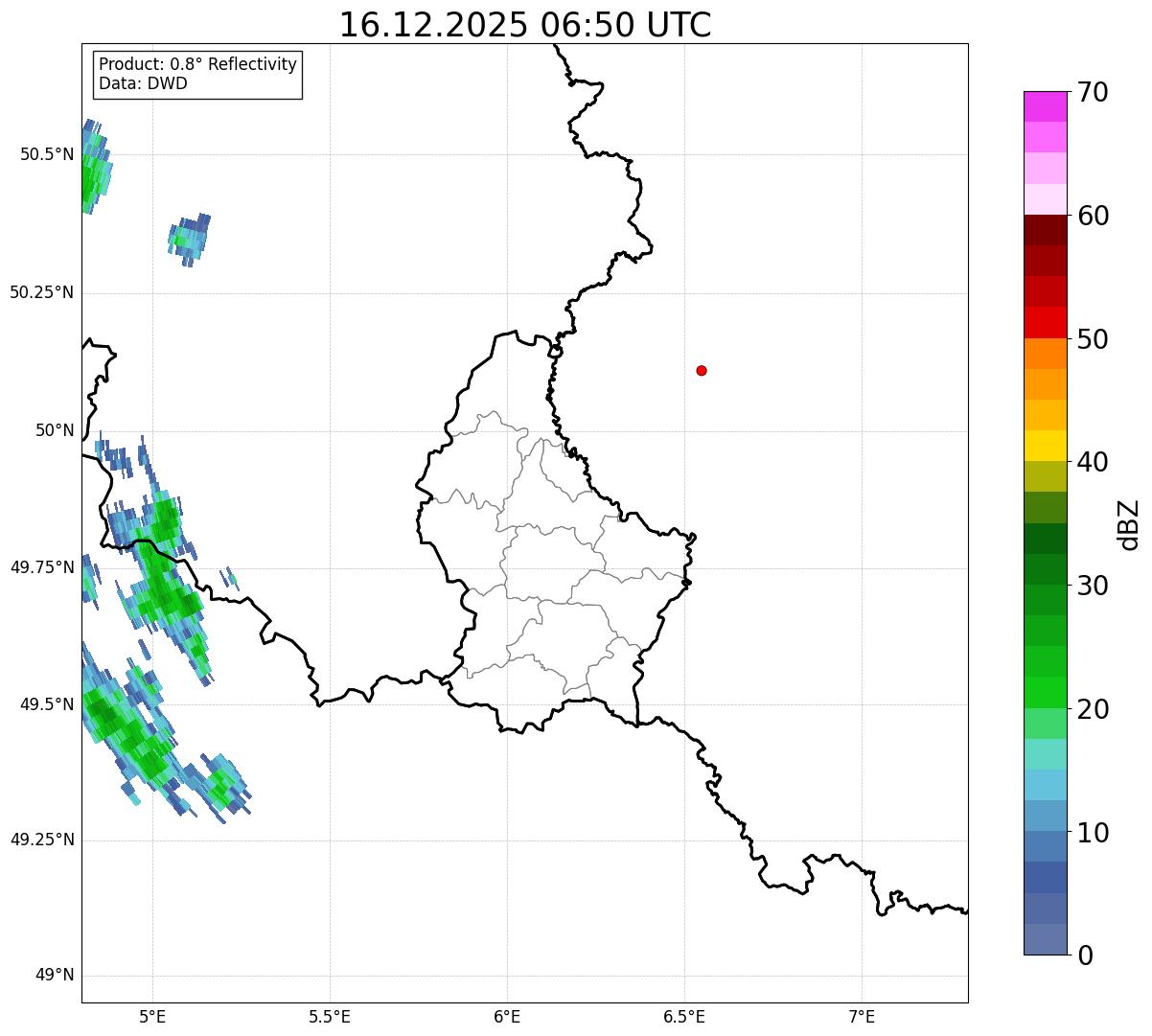
Task: Click the 6°E longitude label
Action: coord(507,1016)
